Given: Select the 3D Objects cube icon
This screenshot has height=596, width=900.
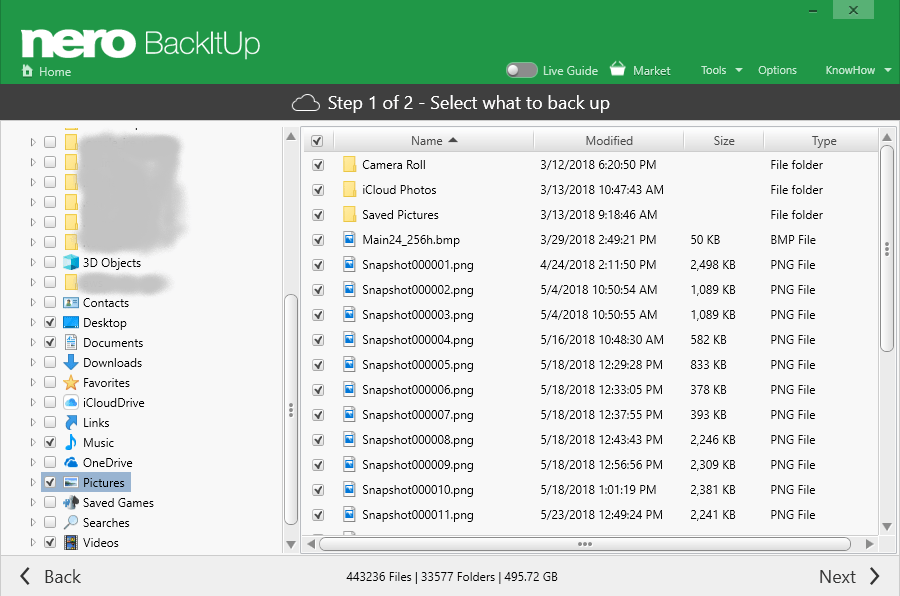Looking at the screenshot, I should [x=71, y=262].
